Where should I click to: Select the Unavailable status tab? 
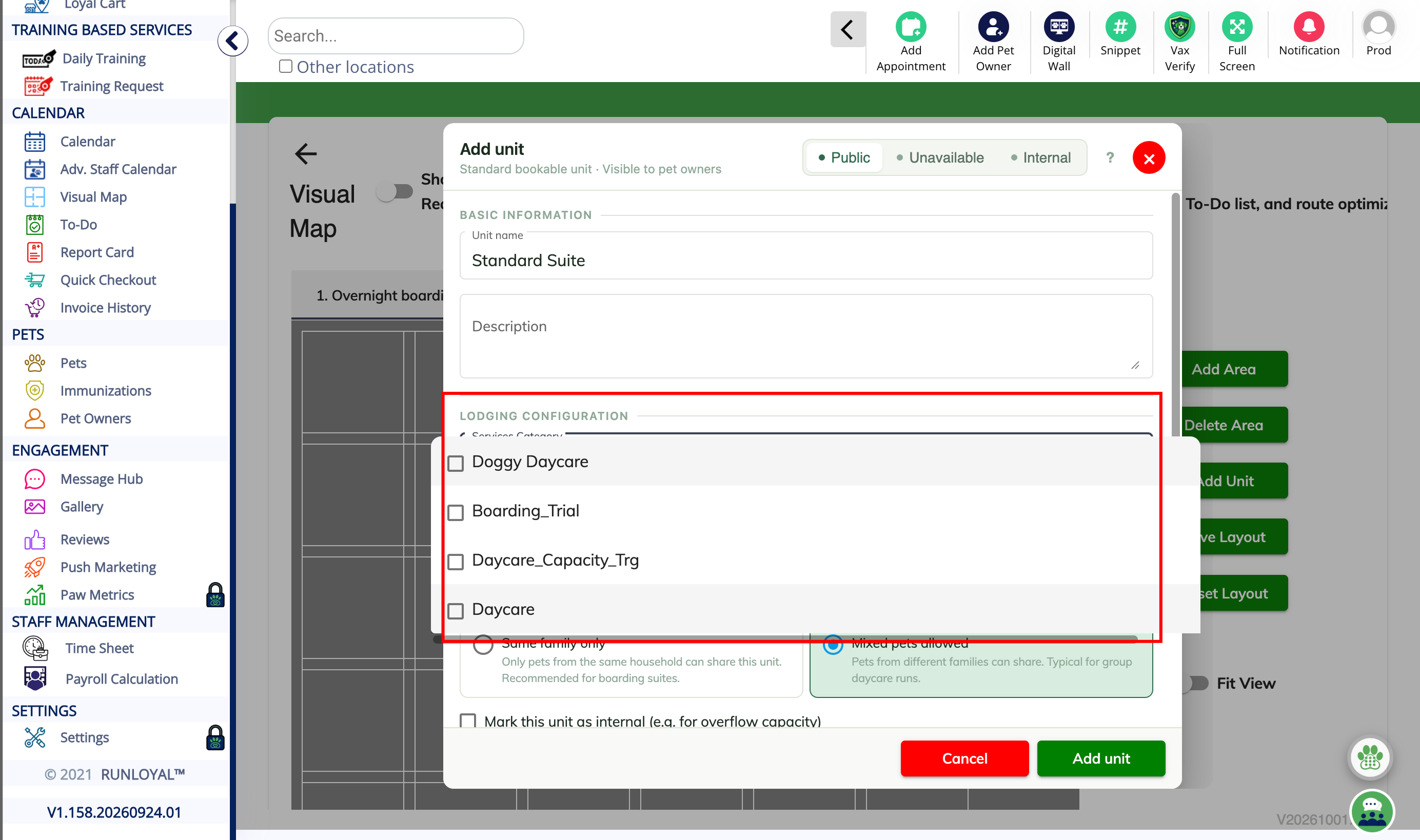click(x=940, y=157)
